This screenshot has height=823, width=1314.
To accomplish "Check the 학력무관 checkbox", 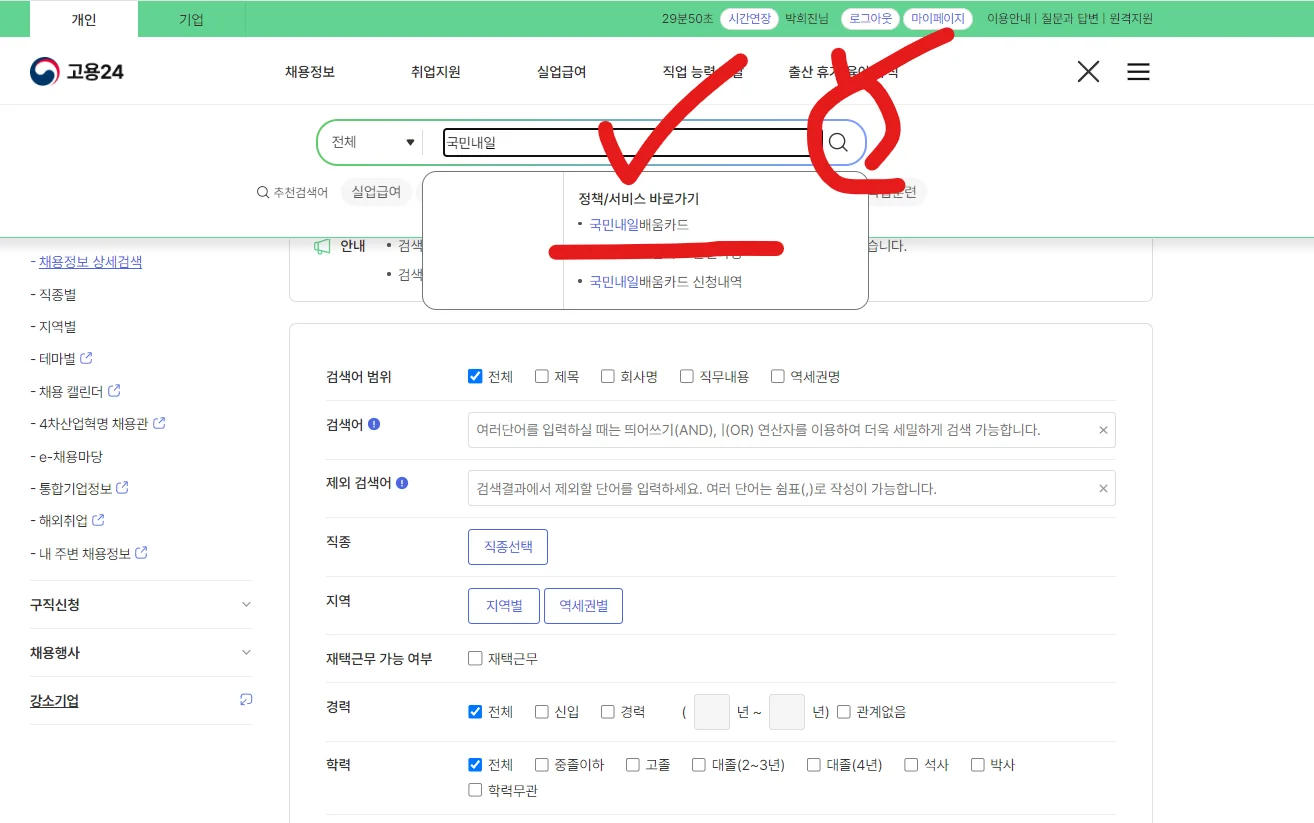I will click(x=475, y=790).
